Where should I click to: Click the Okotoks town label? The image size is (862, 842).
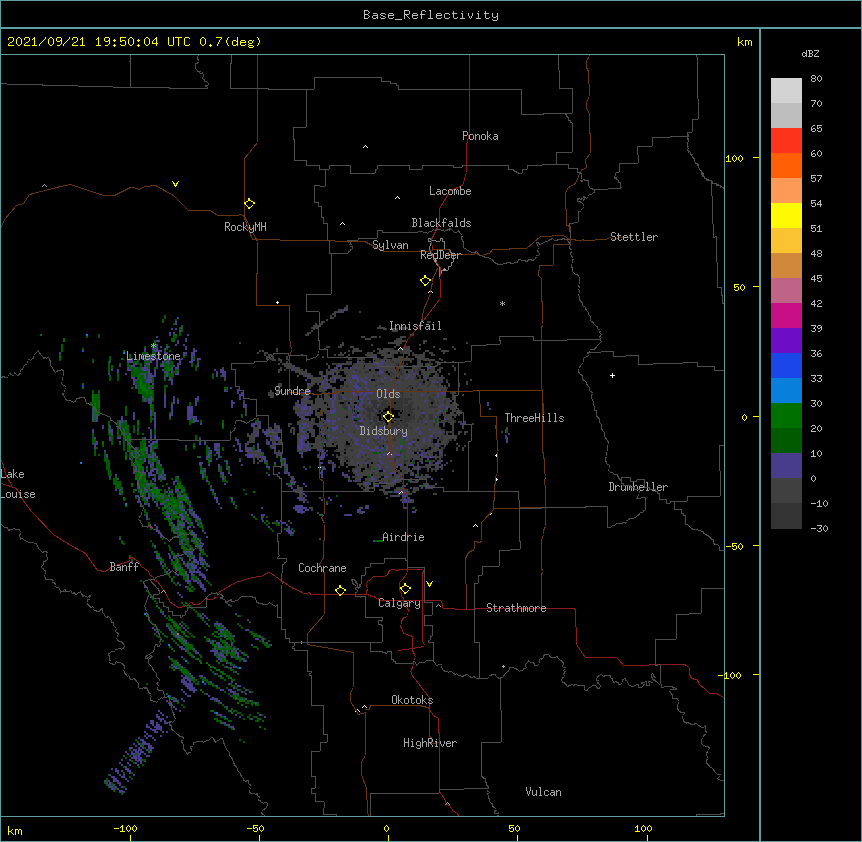(412, 700)
